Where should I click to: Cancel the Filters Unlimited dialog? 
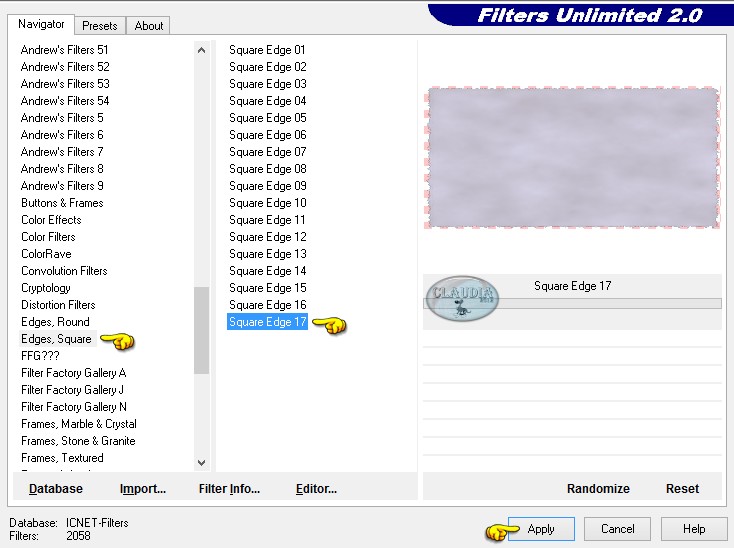[x=617, y=529]
